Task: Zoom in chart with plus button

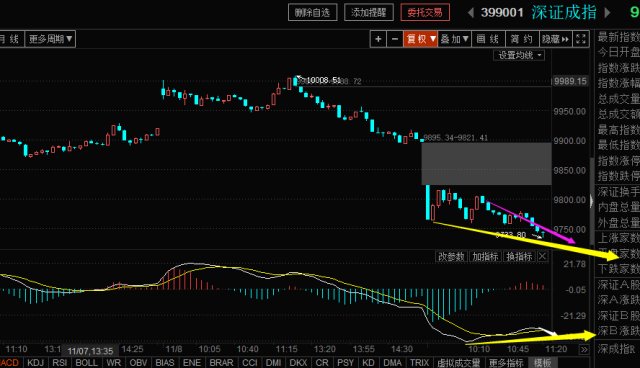Action: 378,39
